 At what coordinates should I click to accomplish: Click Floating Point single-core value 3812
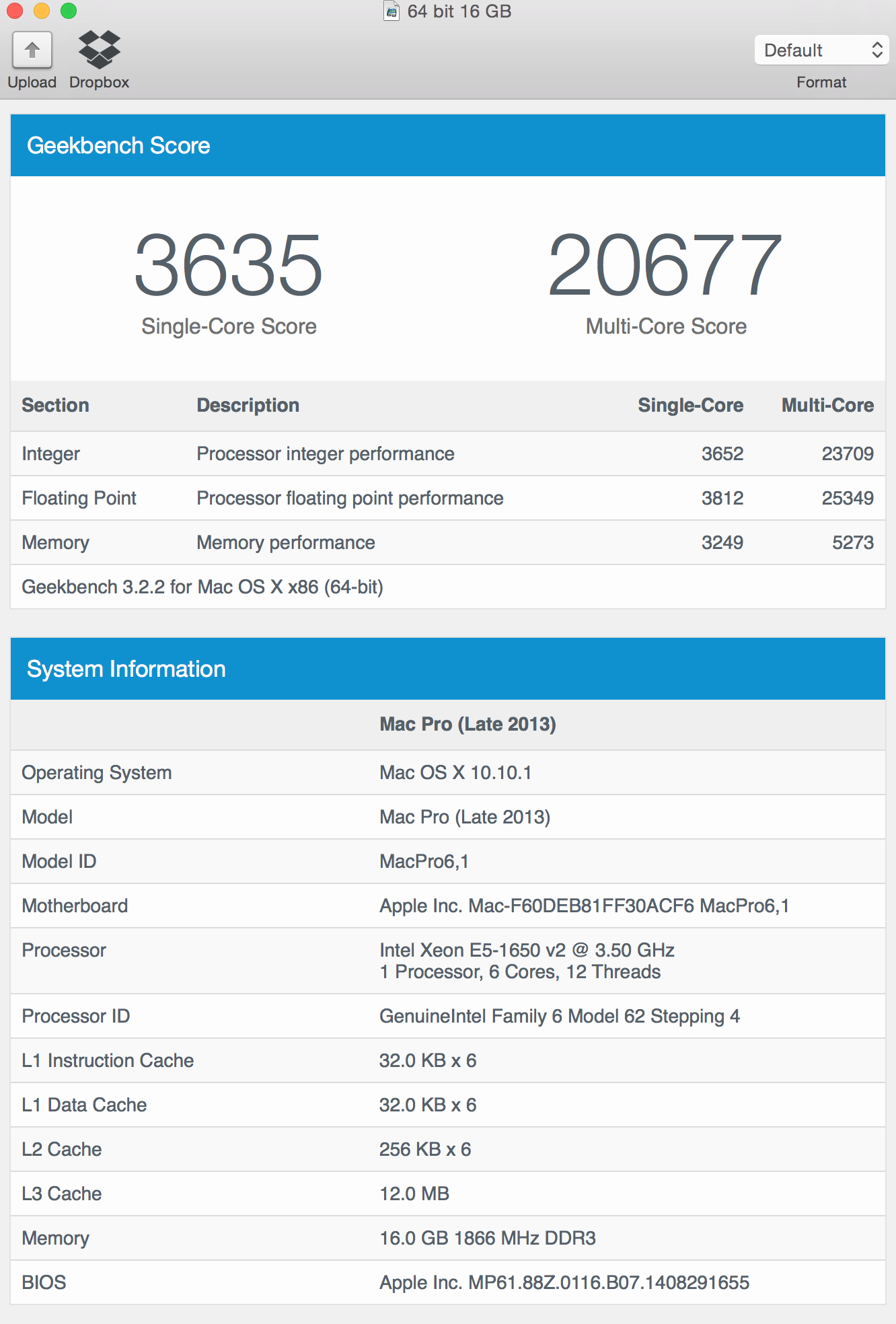point(722,498)
